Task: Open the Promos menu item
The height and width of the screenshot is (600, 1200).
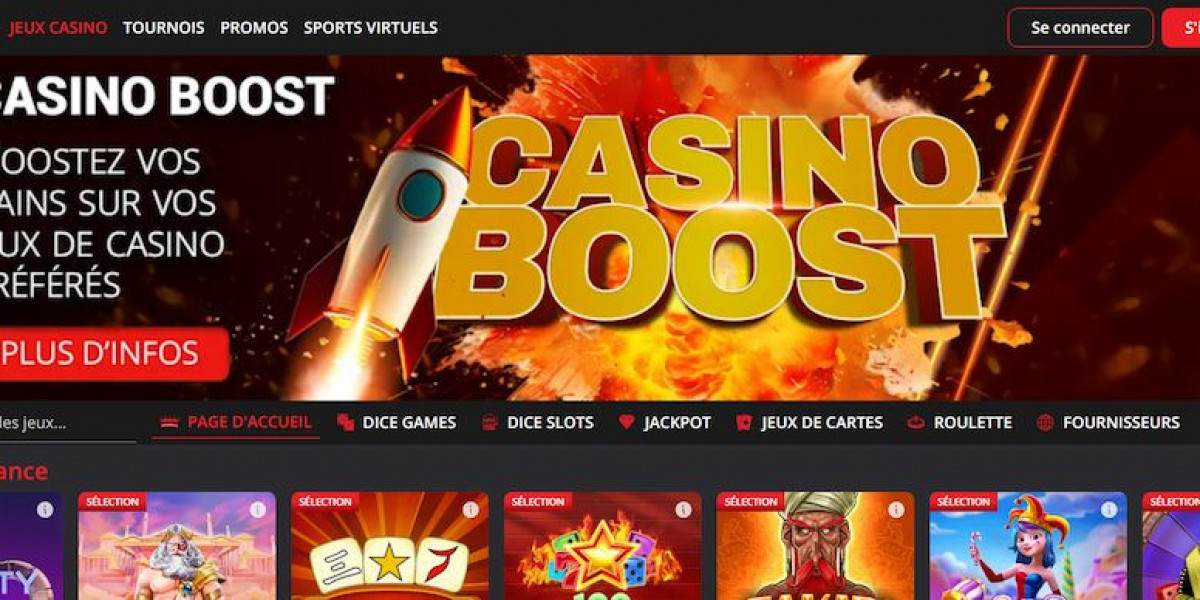Action: 254,28
